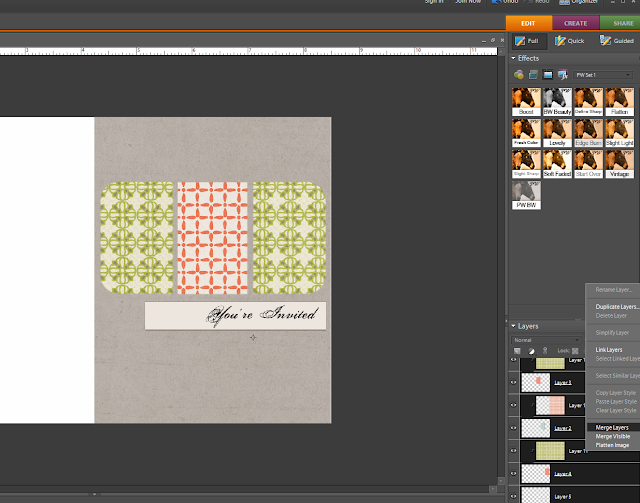Click the coral patterned strip on the canvas
Screen dimensions: 640x503
pyautogui.click(x=212, y=238)
